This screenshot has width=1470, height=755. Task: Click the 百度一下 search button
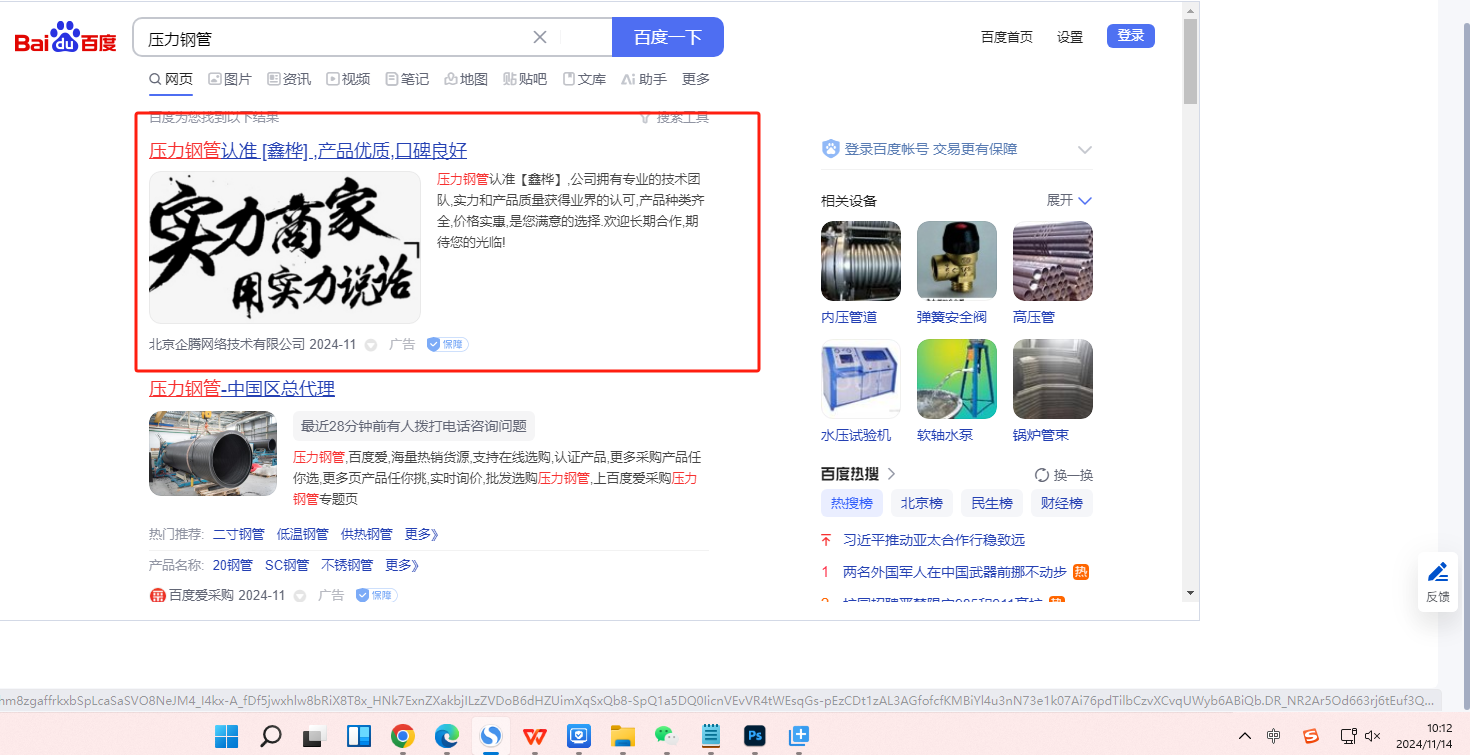pyautogui.click(x=668, y=37)
